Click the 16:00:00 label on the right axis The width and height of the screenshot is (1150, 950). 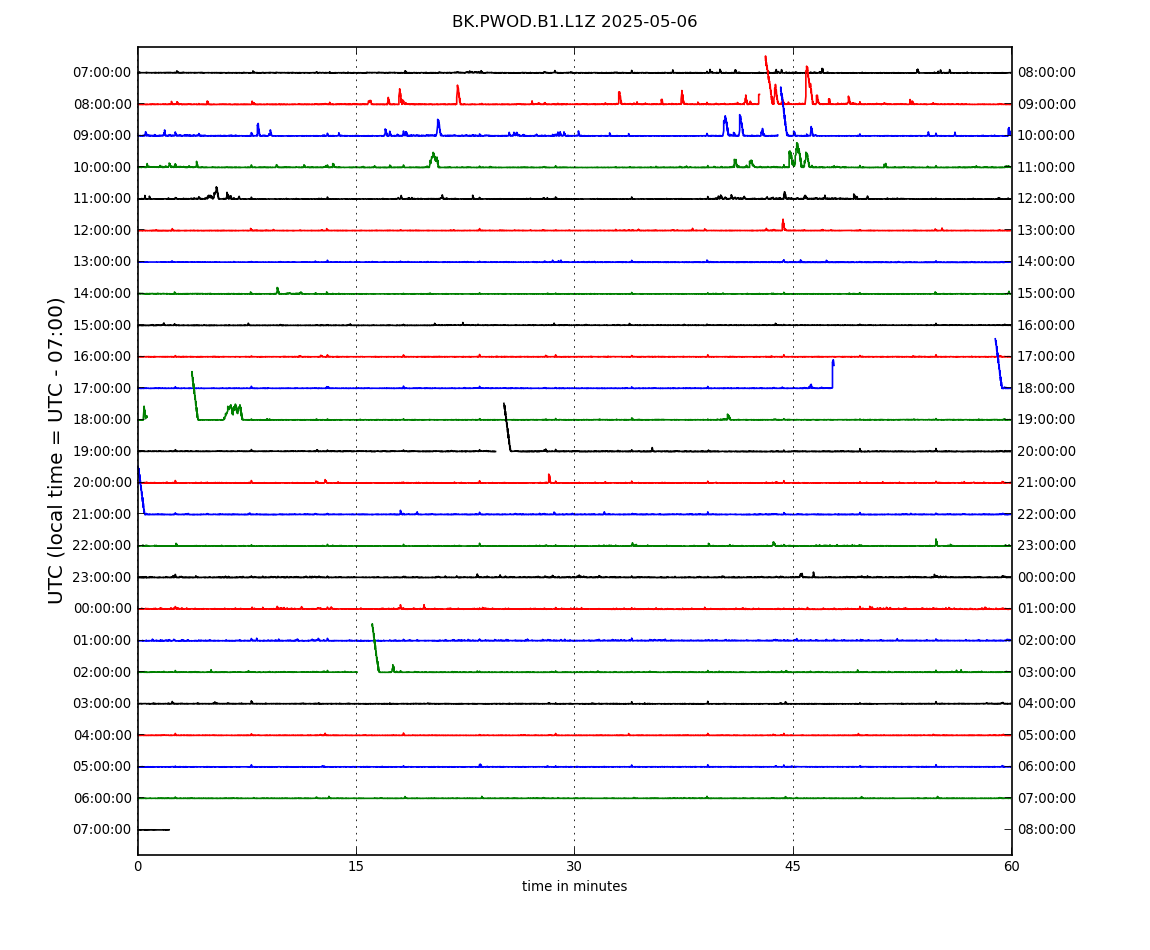[1047, 325]
